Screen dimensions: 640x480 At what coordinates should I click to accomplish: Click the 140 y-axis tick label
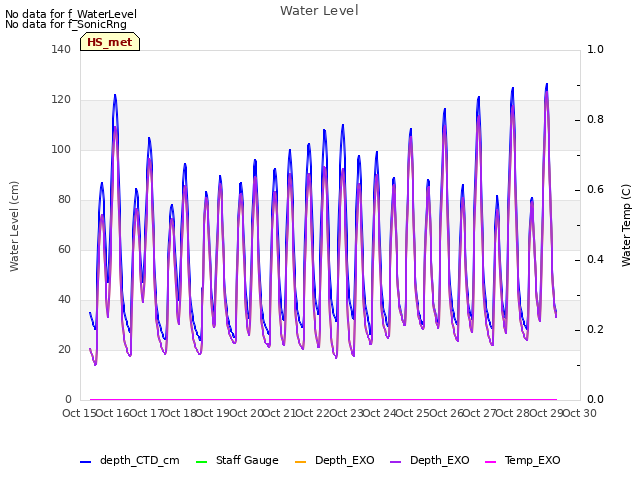click(x=61, y=49)
